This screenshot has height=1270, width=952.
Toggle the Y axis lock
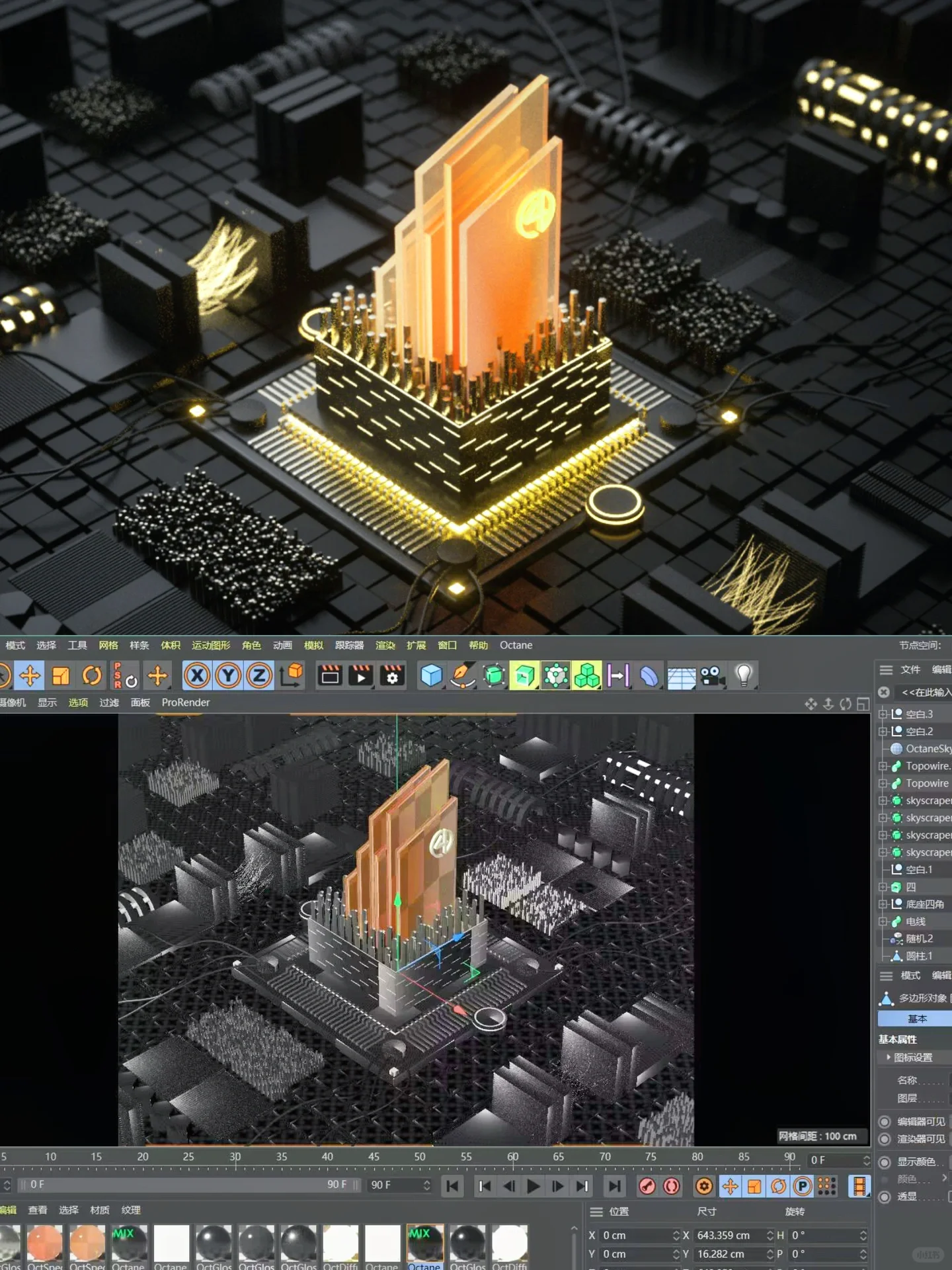pyautogui.click(x=228, y=675)
